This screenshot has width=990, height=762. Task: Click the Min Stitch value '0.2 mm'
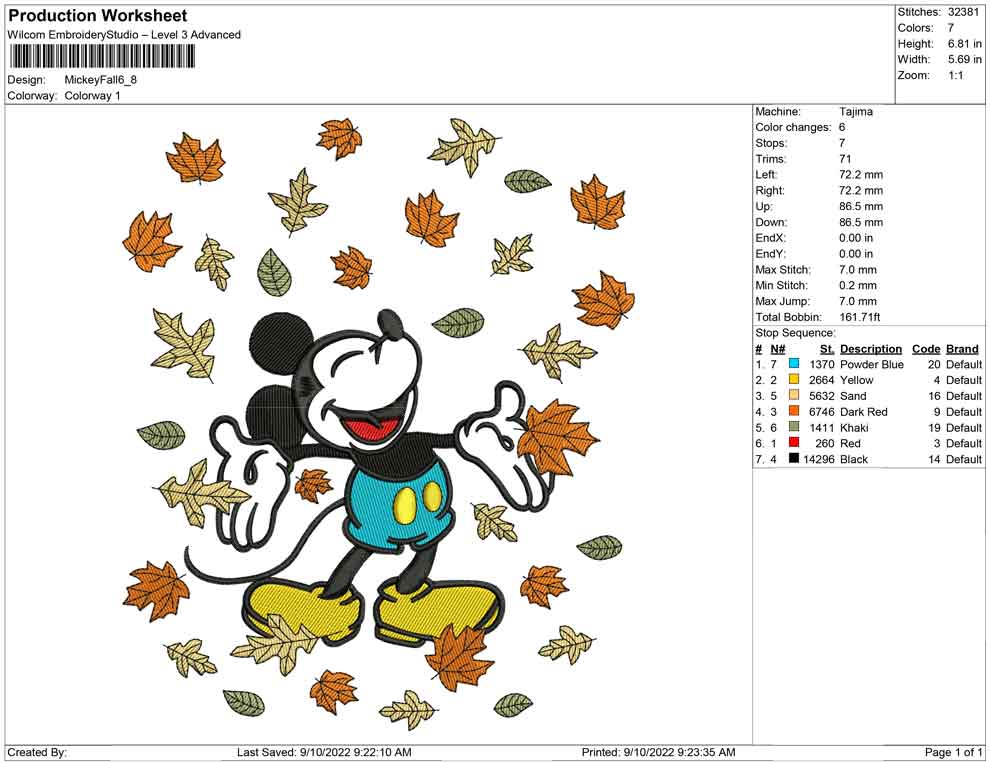point(857,285)
